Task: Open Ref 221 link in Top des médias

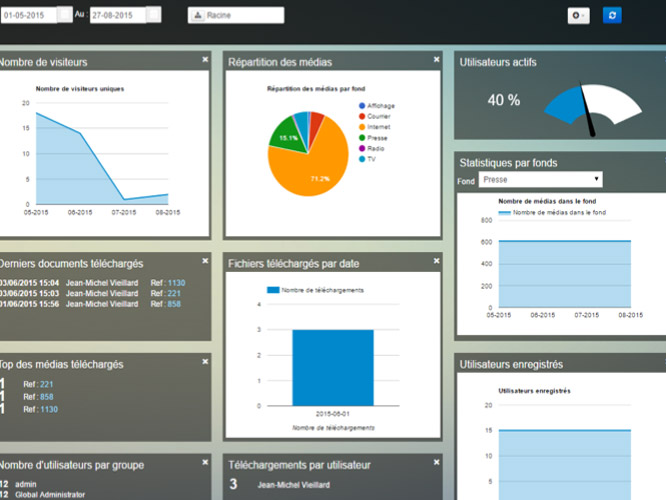Action: pyautogui.click(x=46, y=384)
